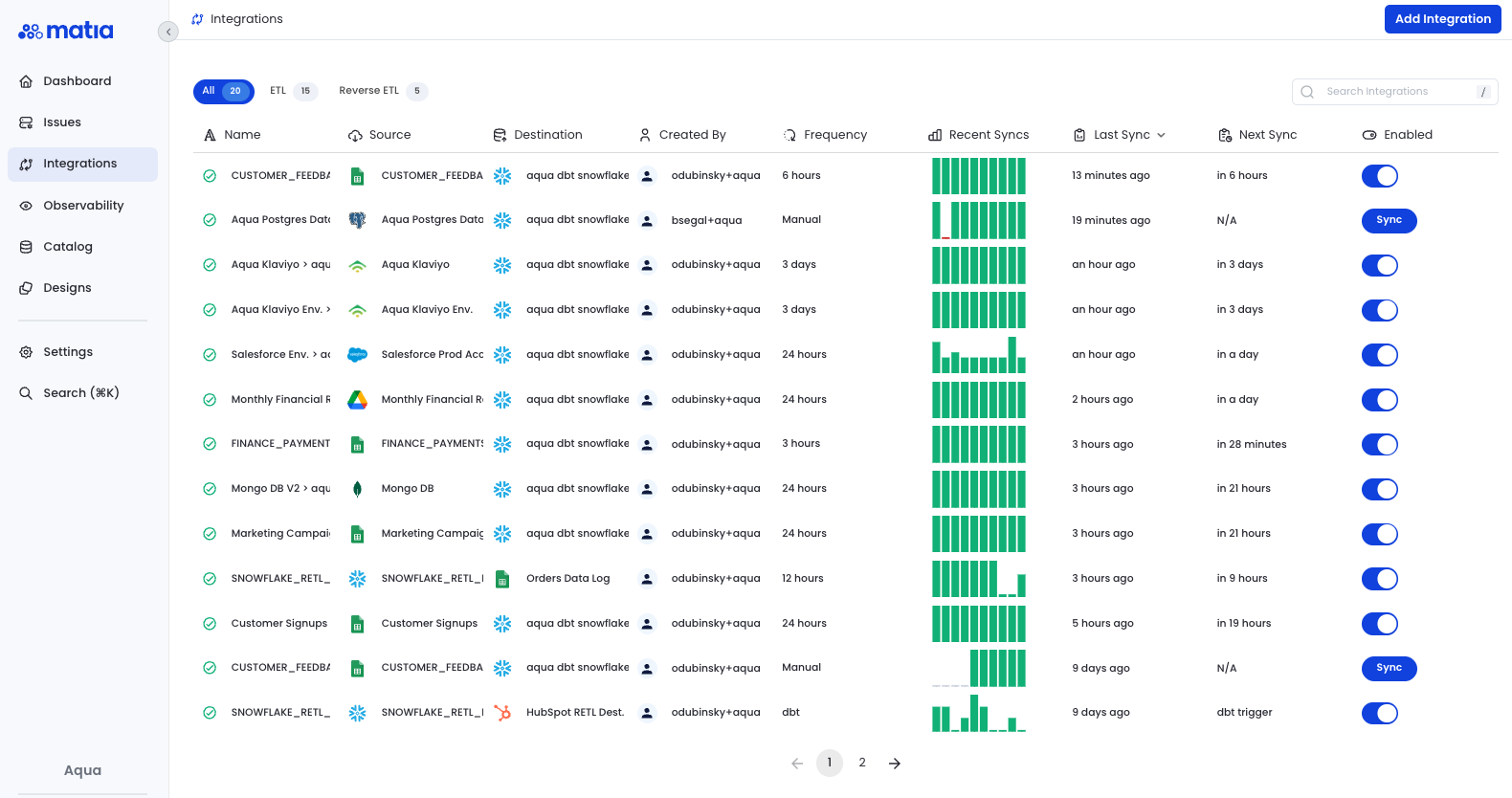Image resolution: width=1512 pixels, height=798 pixels.
Task: View recent syncs chart for Aqua Postgres Data
Action: (979, 220)
